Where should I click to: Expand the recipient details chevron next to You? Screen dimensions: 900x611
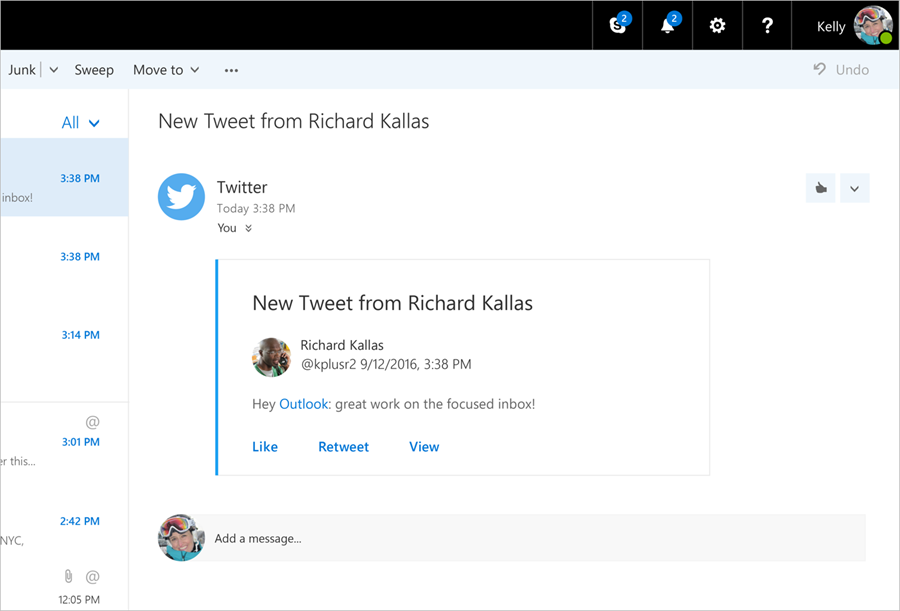click(x=246, y=228)
